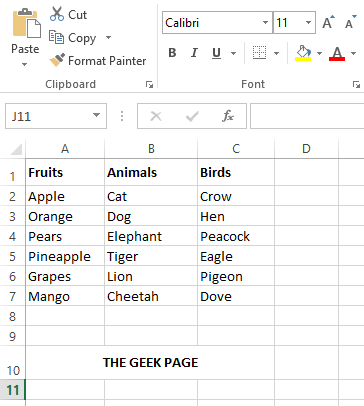
Task: Toggle Italic formatting
Action: pos(194,53)
